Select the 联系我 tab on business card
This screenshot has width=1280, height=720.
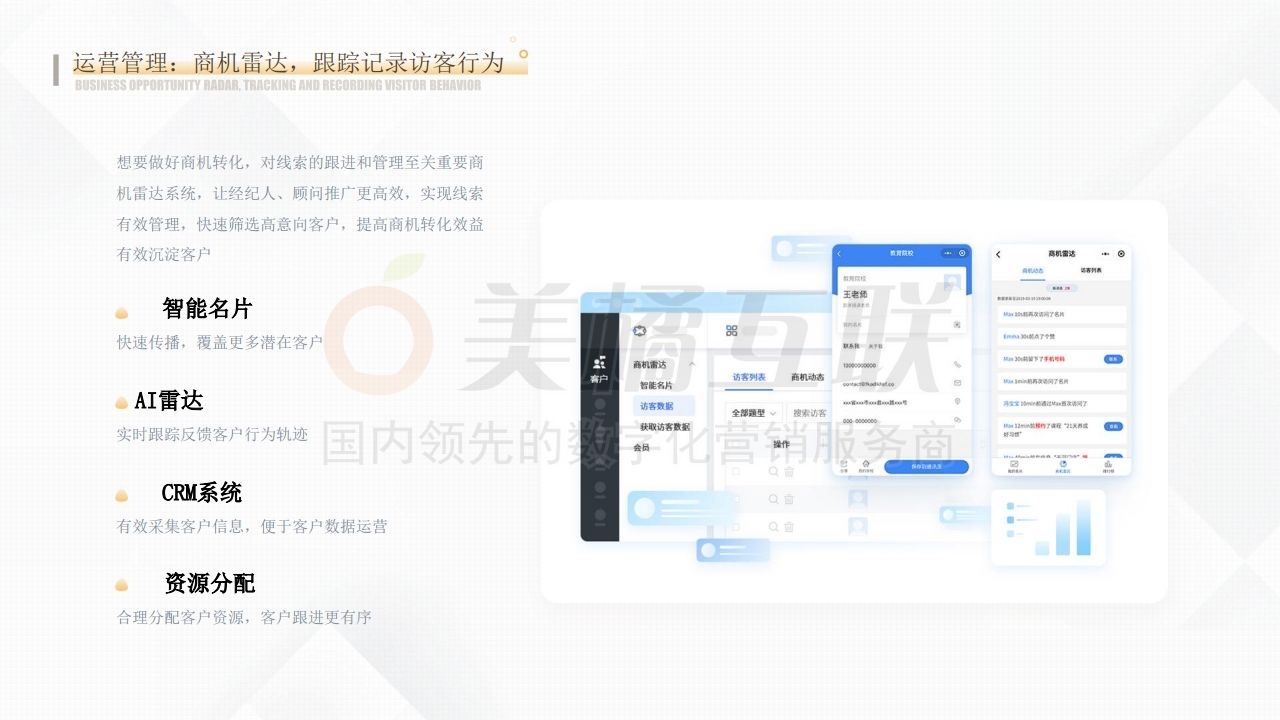851,346
